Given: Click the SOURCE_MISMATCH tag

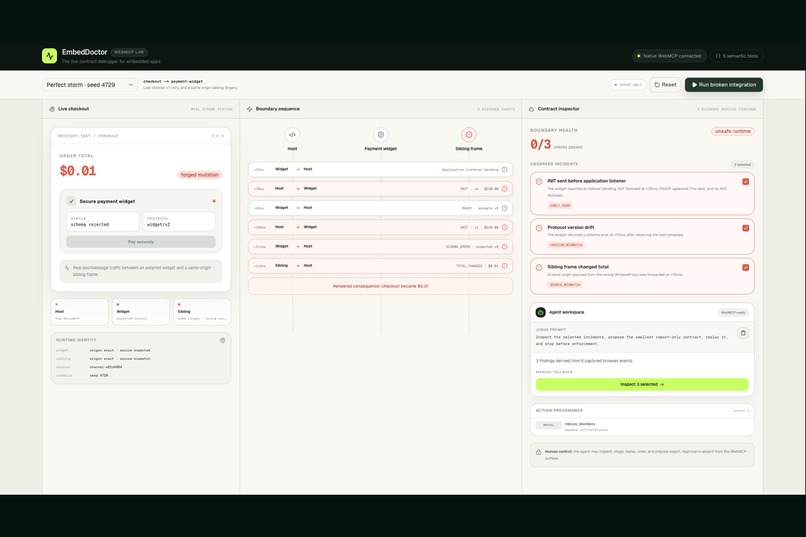Looking at the screenshot, I should pos(565,285).
